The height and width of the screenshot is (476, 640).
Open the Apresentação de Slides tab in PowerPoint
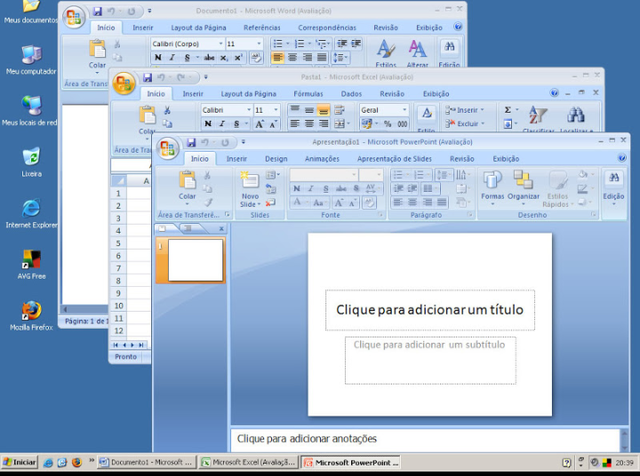pos(394,159)
